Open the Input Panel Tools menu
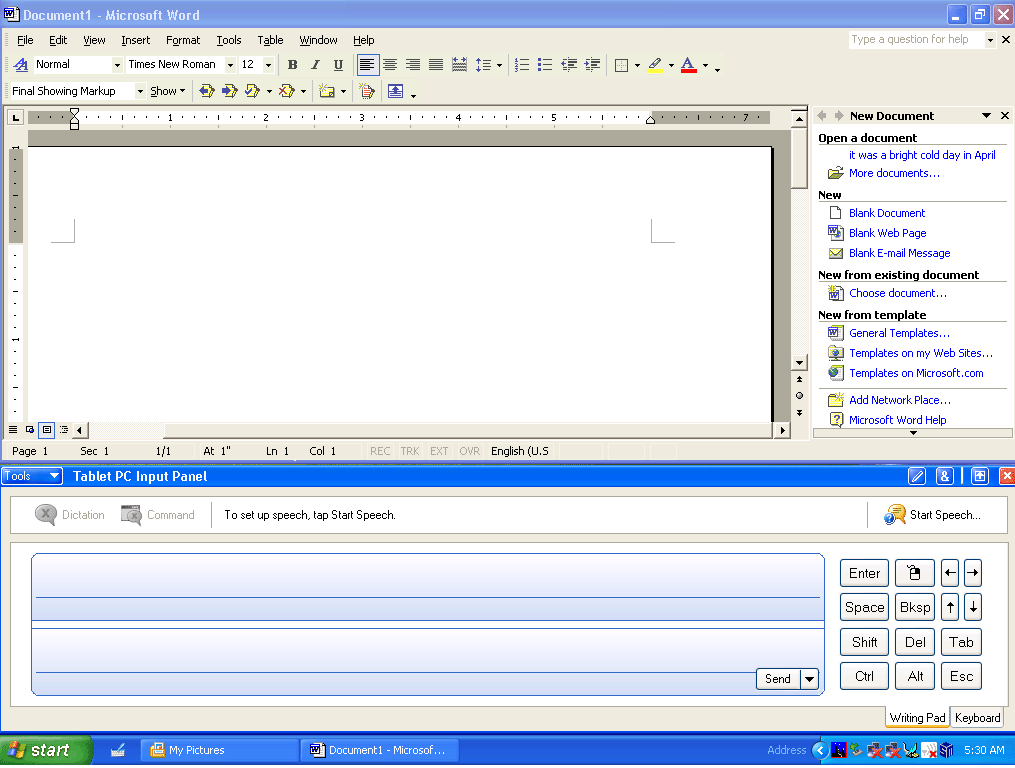 [32, 477]
